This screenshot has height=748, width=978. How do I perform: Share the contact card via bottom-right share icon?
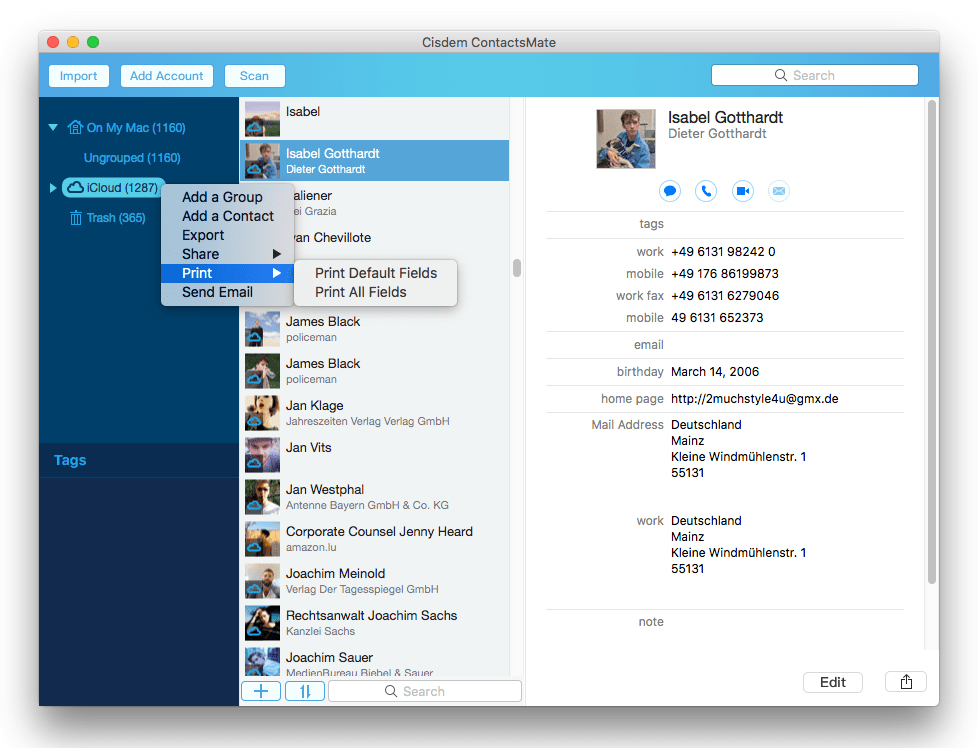pyautogui.click(x=905, y=681)
